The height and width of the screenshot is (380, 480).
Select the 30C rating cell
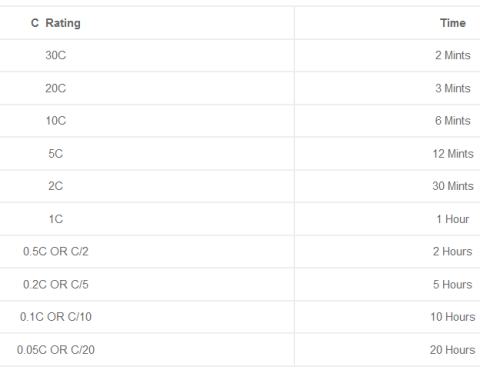point(56,55)
